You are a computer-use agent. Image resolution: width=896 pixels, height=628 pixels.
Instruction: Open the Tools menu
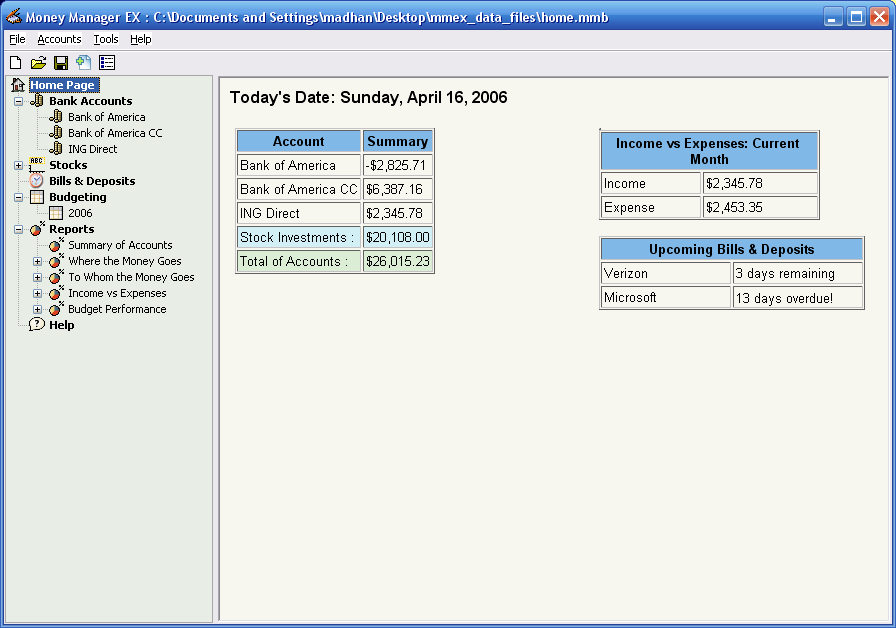(105, 39)
